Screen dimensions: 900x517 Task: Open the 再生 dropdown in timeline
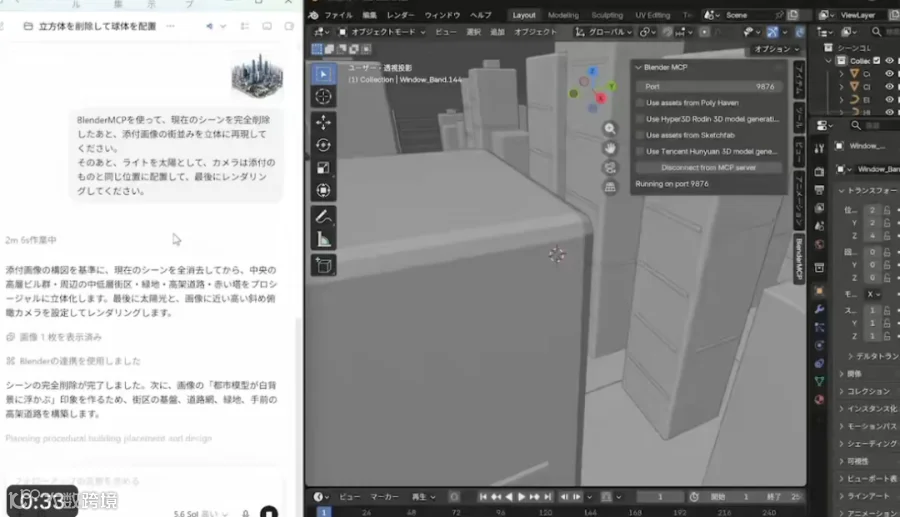pyautogui.click(x=423, y=496)
